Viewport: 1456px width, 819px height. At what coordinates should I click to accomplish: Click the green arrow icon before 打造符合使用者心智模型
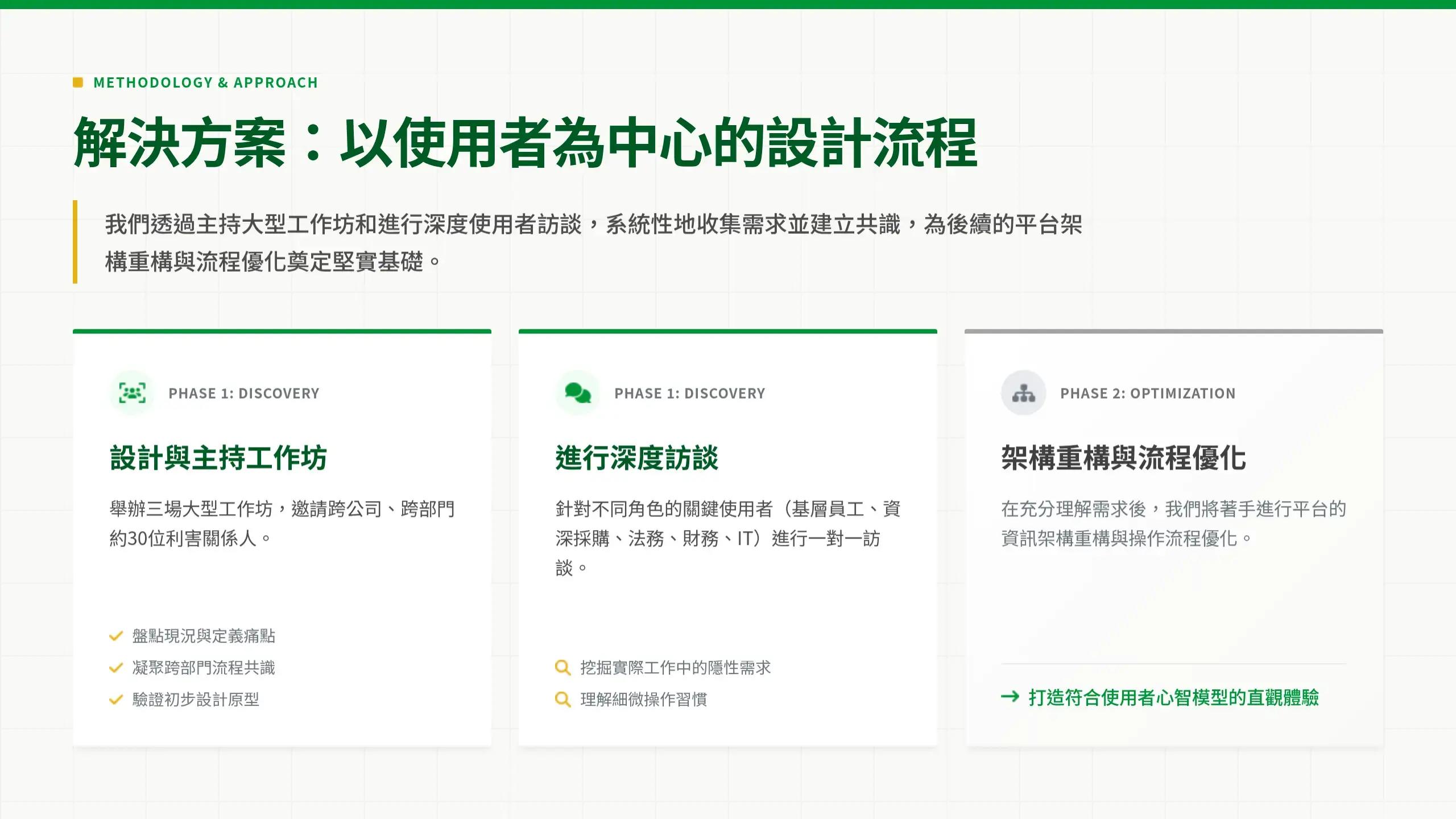pyautogui.click(x=1010, y=697)
